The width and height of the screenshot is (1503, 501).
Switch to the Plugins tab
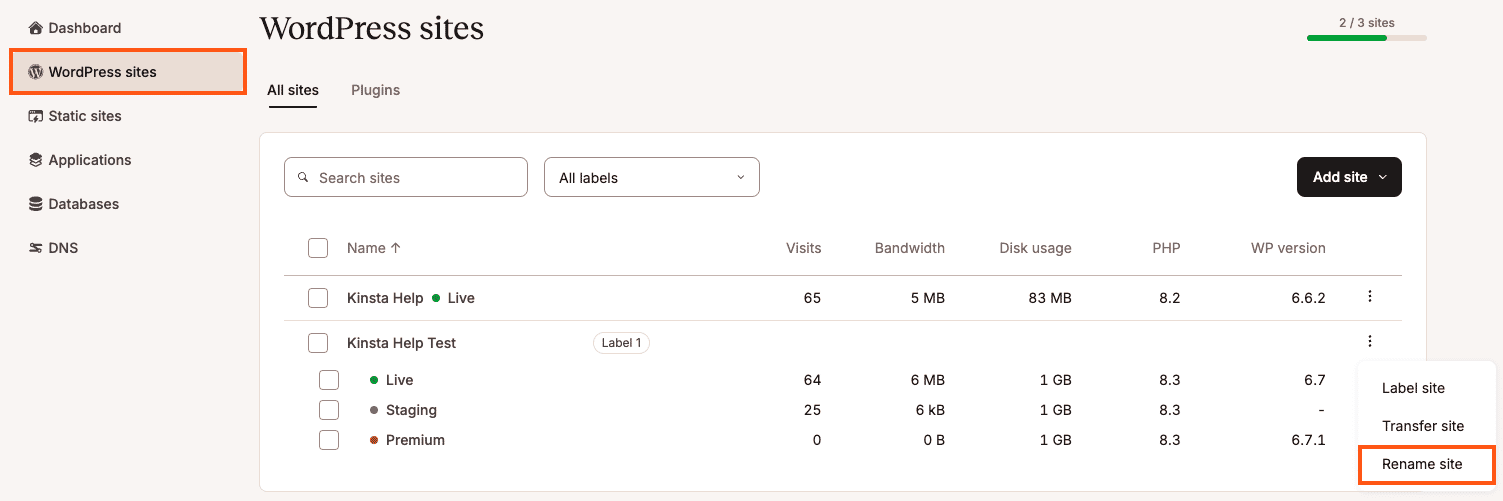pos(375,90)
